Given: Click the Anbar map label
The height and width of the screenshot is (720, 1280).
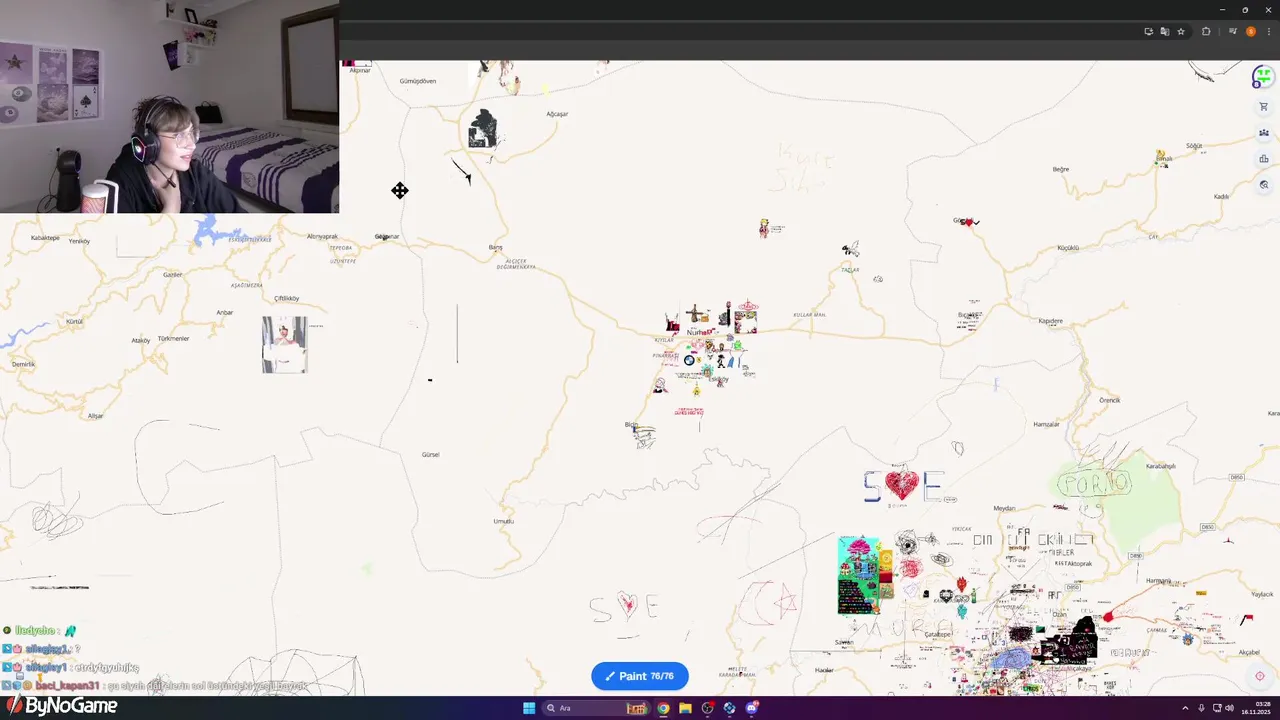Looking at the screenshot, I should 224,312.
